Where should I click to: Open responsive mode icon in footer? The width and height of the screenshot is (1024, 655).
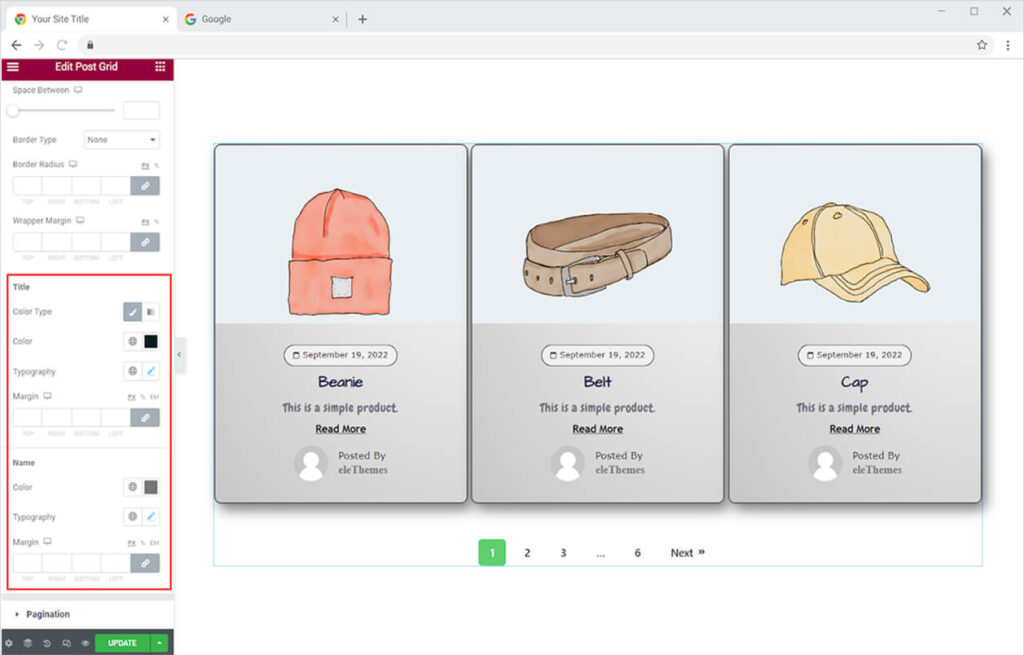pyautogui.click(x=66, y=643)
